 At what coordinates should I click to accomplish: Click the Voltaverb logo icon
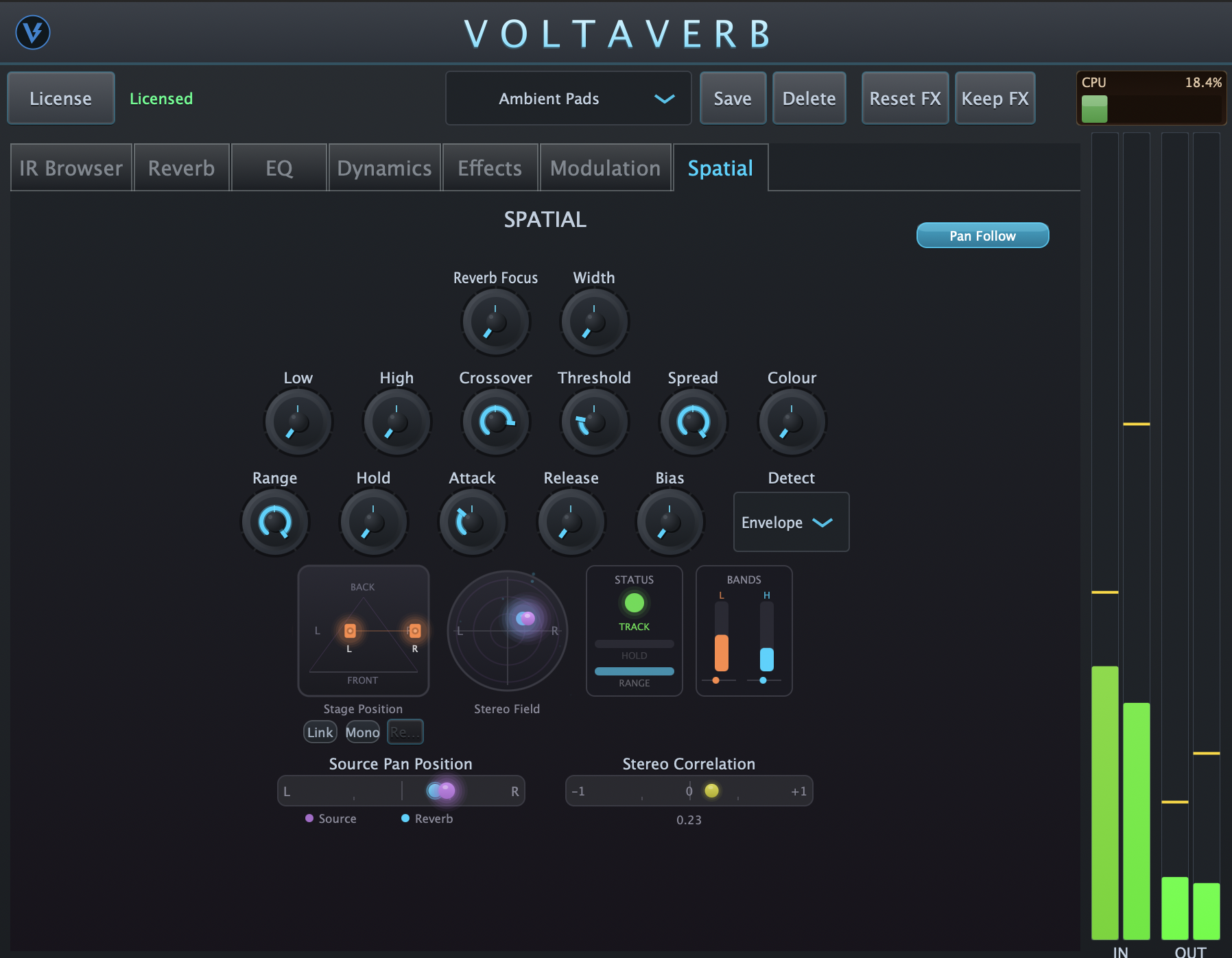(33, 32)
